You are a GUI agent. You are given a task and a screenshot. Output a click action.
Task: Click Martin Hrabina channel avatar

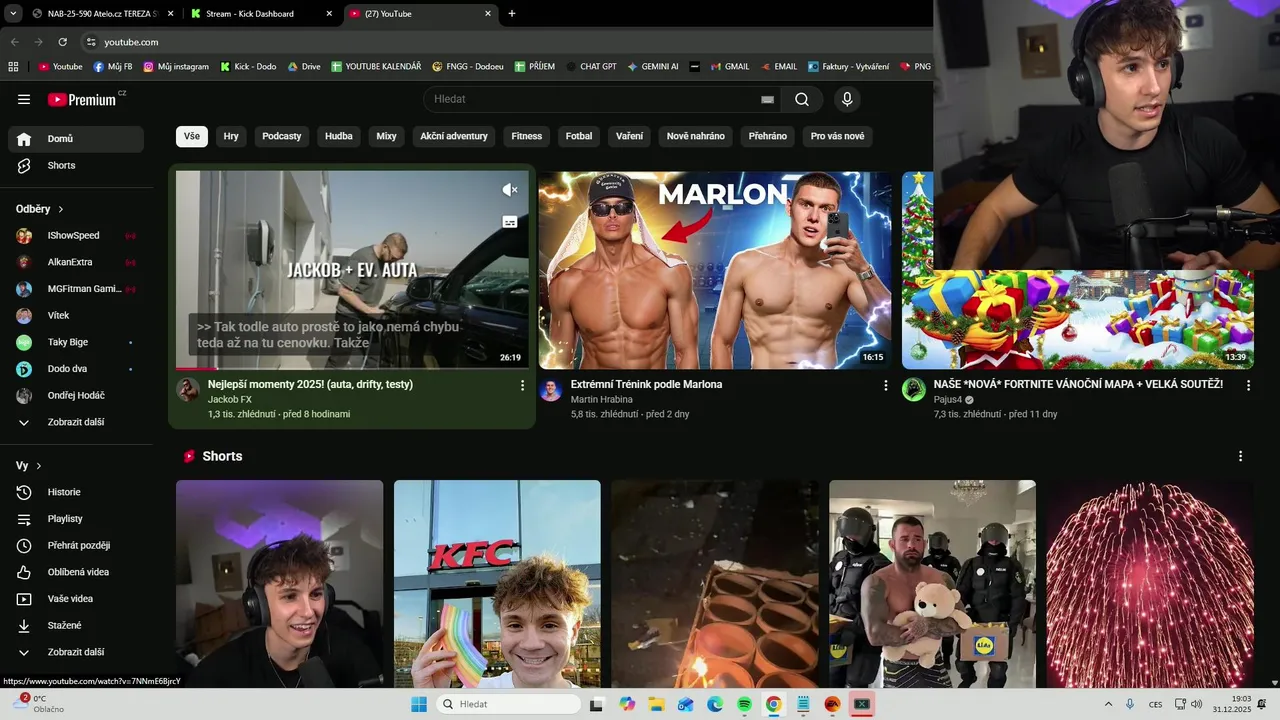tap(551, 390)
